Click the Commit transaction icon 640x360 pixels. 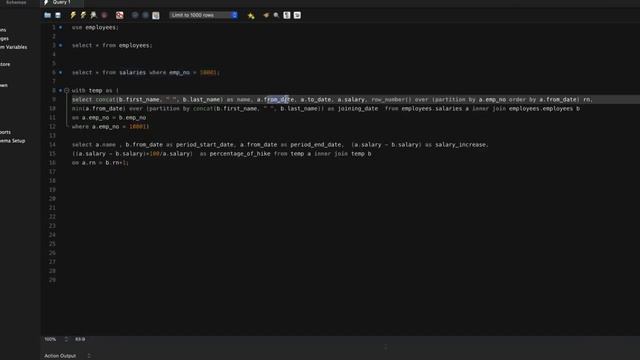[135, 16]
